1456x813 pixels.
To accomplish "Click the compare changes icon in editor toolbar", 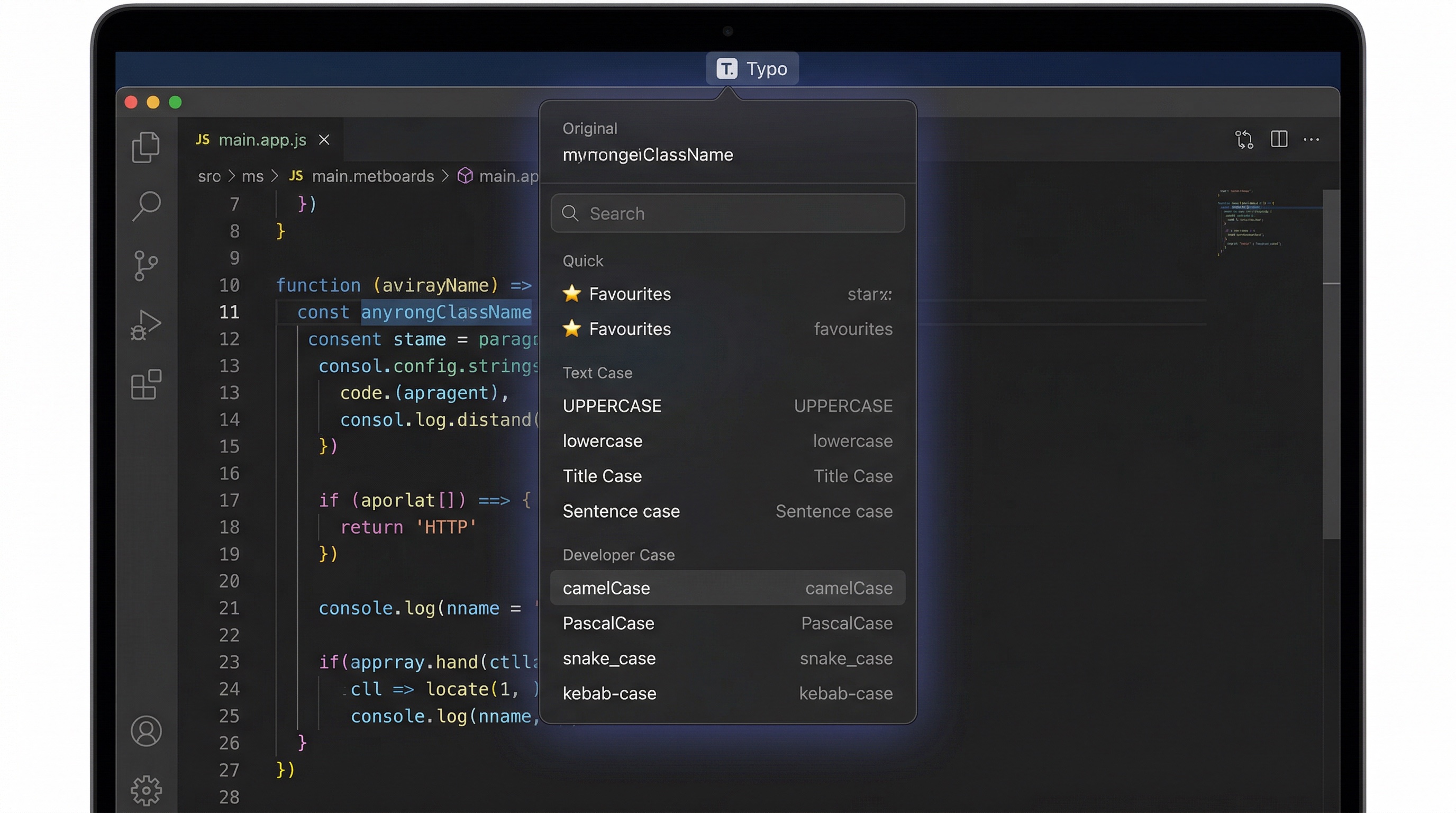I will (1244, 139).
